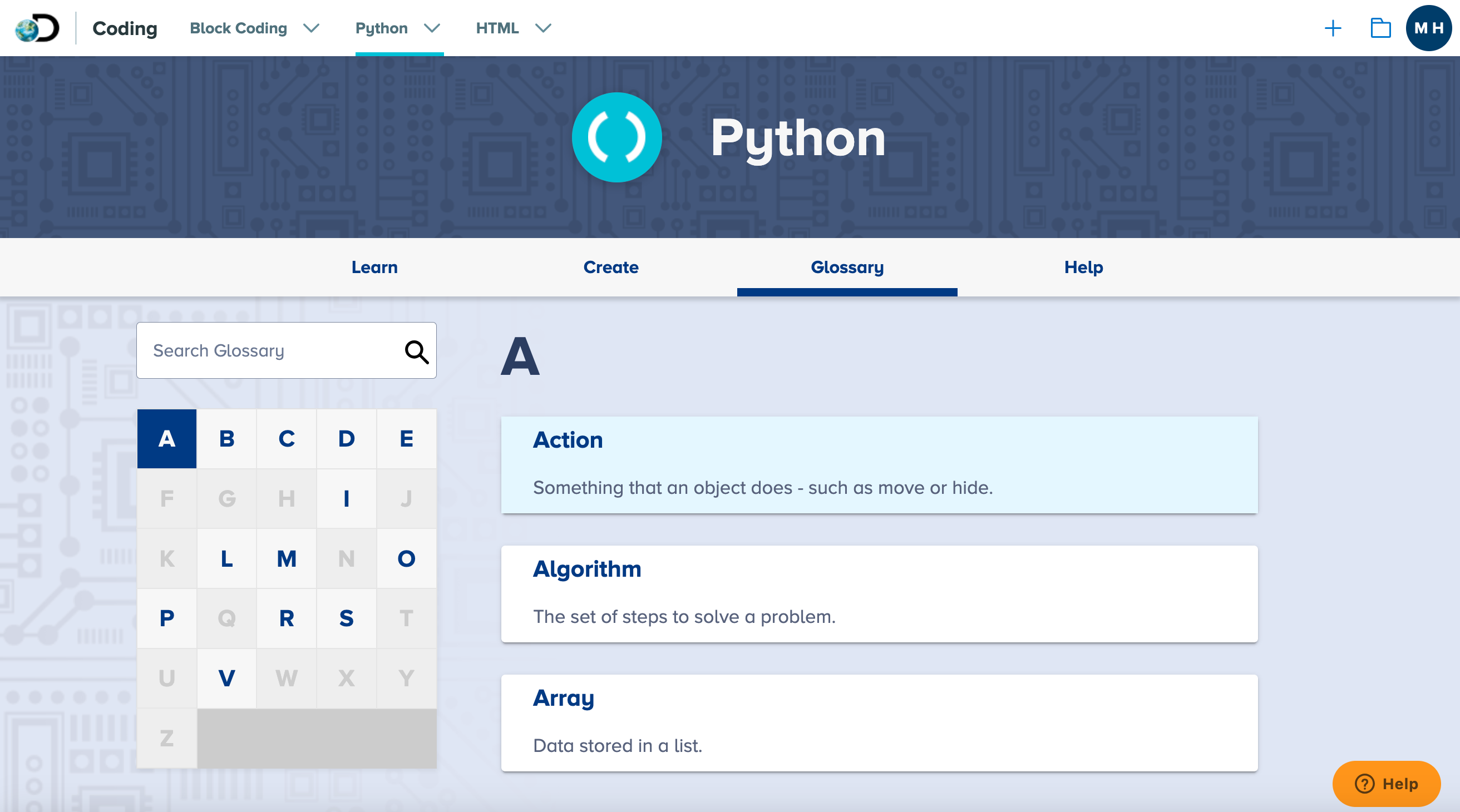Click the disabled letter J tile

point(406,499)
